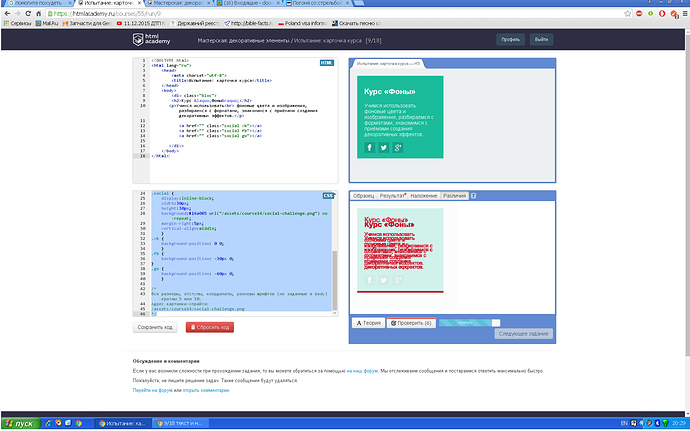Click the Испытание: карточка курса preview tab title
Viewport: 690px width, 431px height.
[388, 64]
